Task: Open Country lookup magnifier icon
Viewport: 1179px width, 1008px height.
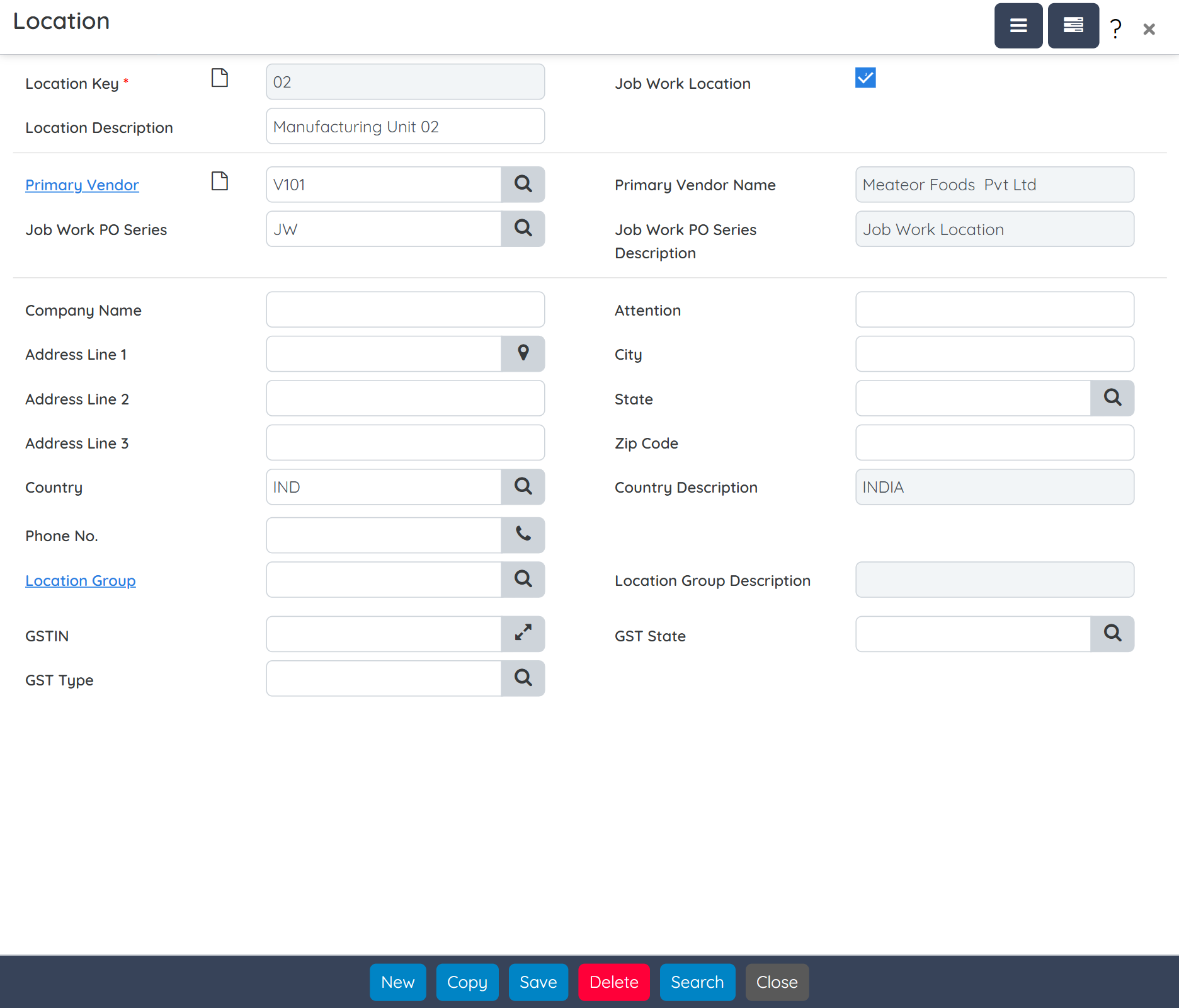Action: click(523, 486)
